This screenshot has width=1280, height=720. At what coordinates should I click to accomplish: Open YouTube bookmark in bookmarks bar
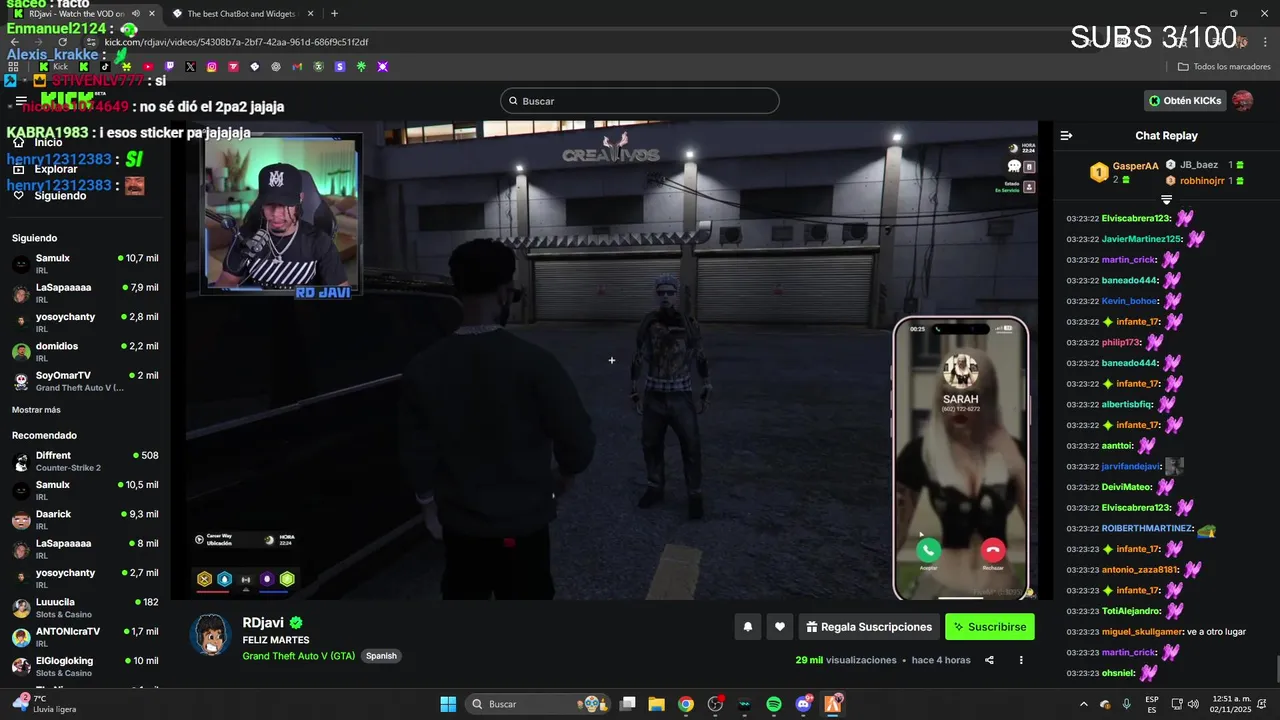tap(148, 67)
